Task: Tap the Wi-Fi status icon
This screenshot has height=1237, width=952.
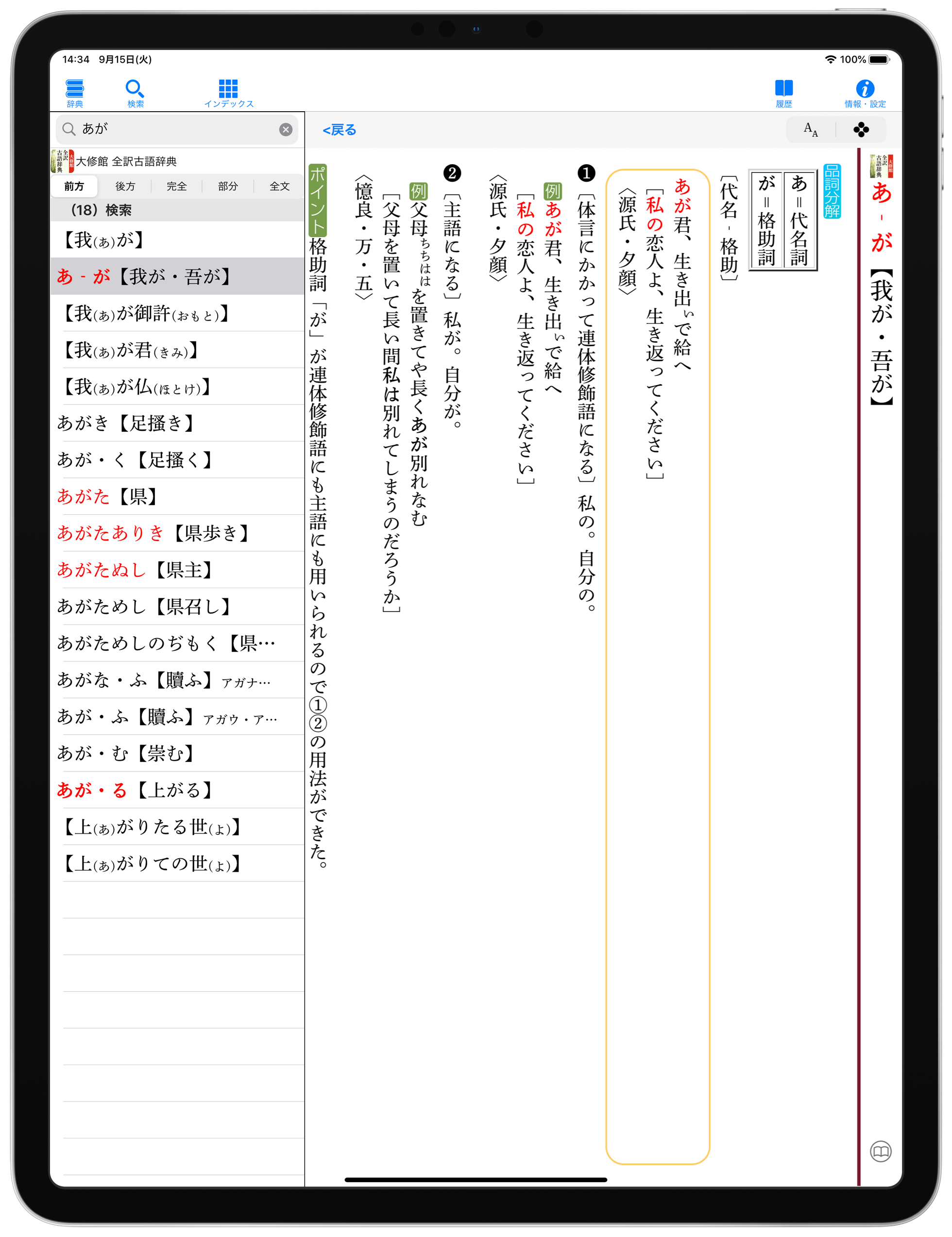Action: (x=830, y=59)
